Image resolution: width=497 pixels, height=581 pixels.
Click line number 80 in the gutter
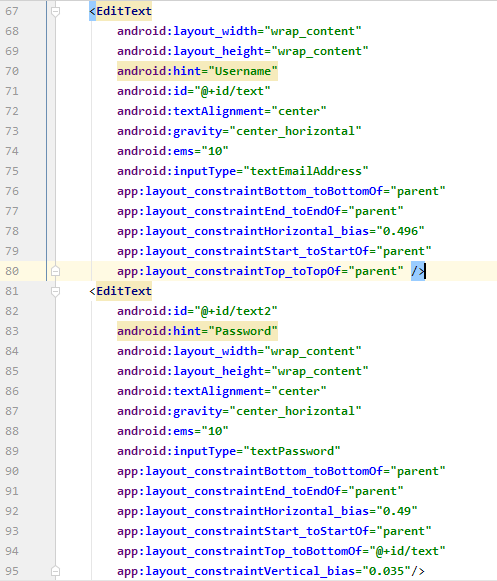pyautogui.click(x=12, y=271)
